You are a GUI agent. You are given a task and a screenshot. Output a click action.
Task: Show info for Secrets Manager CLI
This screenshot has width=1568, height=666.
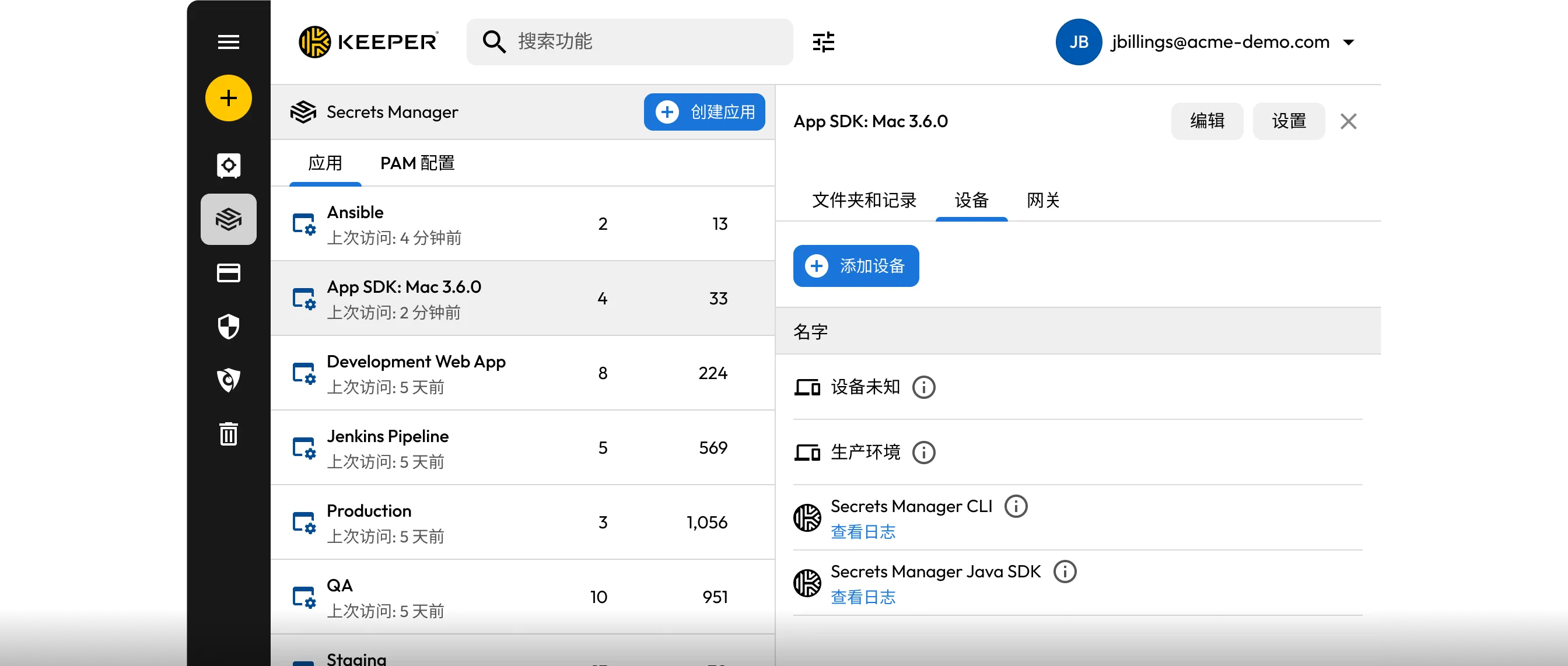[1016, 507]
